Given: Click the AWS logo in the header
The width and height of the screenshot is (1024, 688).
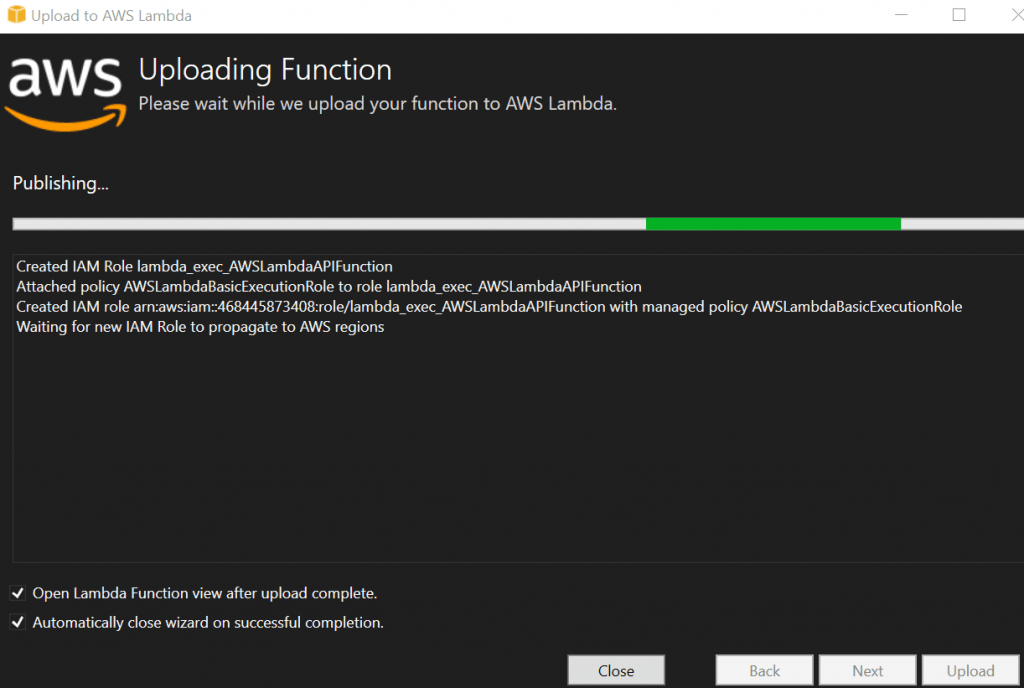Looking at the screenshot, I should pos(65,94).
